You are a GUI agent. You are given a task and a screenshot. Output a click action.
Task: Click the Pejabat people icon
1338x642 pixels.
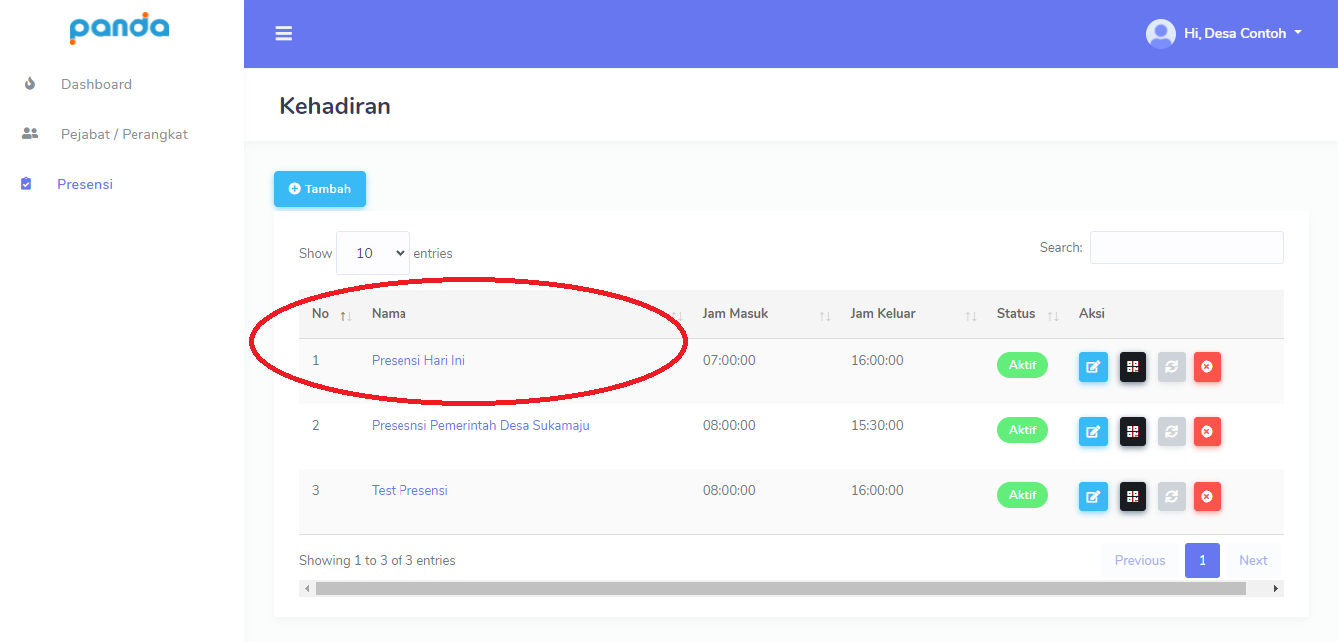click(x=30, y=134)
